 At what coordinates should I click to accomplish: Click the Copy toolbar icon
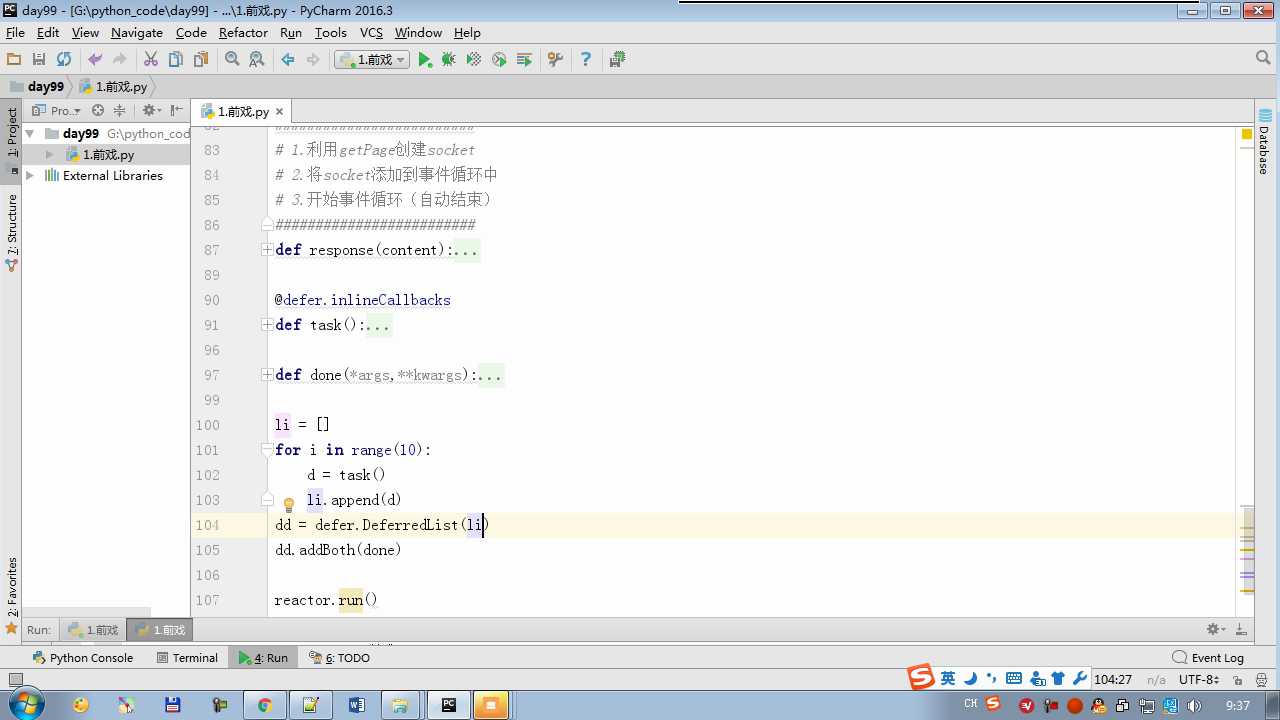coord(176,60)
